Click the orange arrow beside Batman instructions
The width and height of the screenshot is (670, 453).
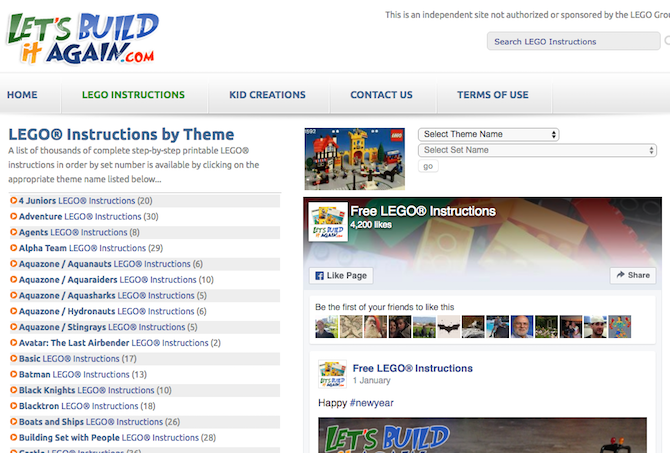14,374
